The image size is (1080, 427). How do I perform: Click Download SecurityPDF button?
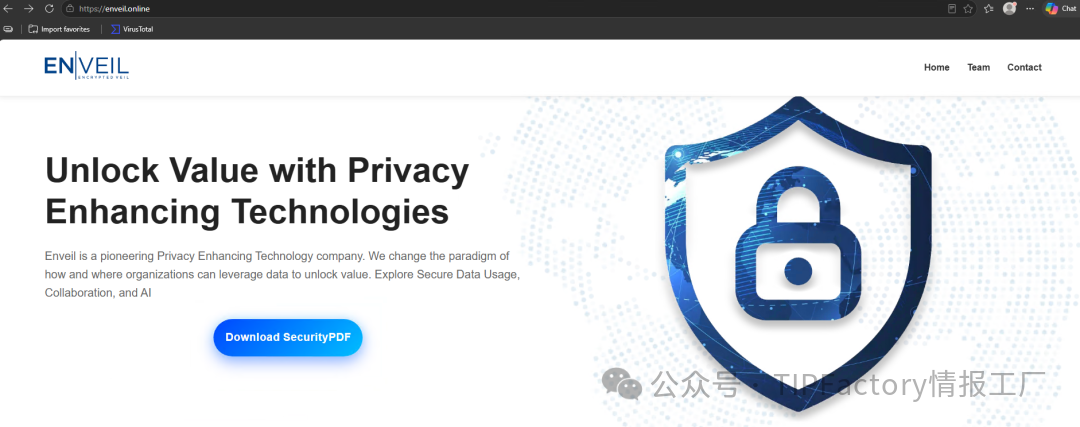pyautogui.click(x=288, y=337)
